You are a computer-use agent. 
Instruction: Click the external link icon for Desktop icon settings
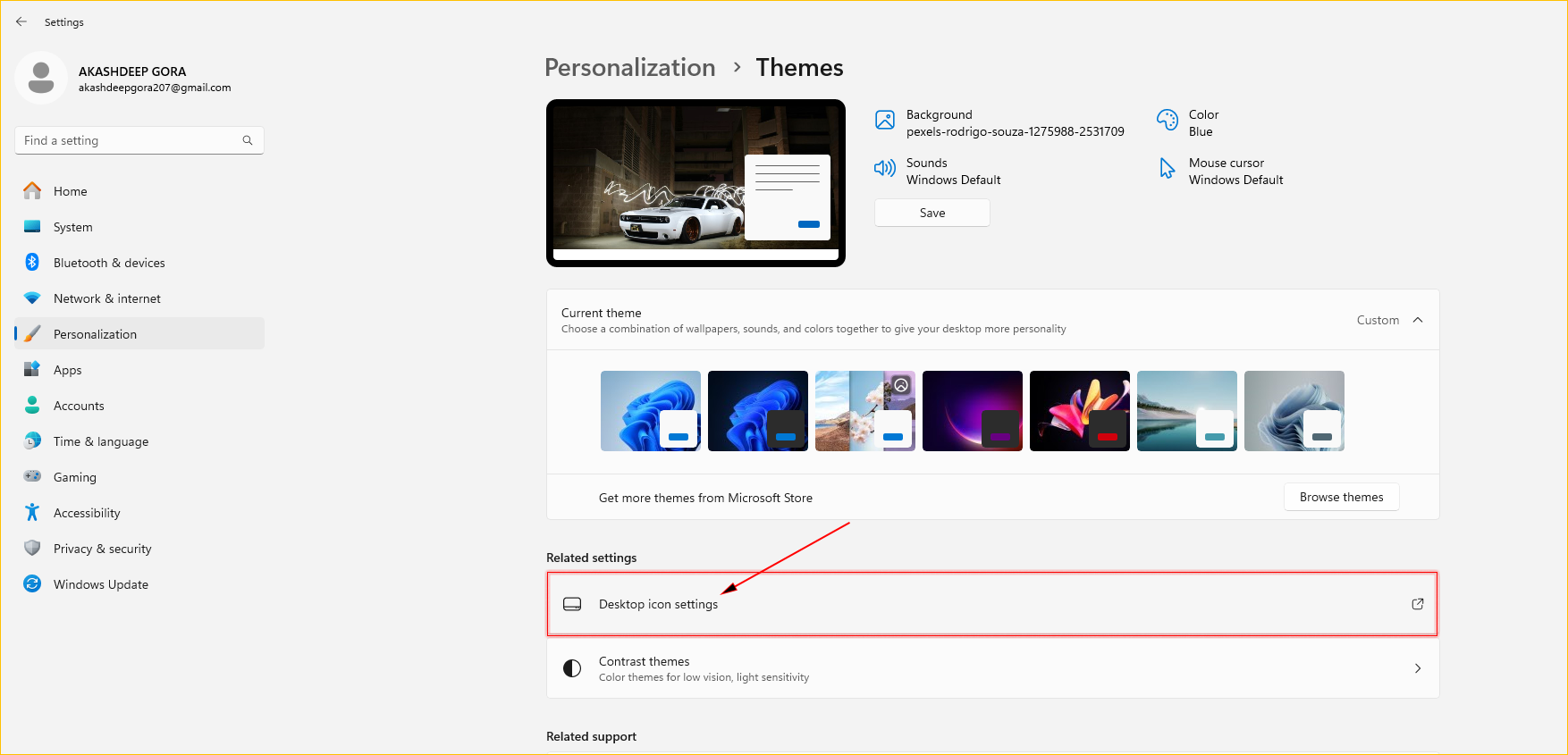pyautogui.click(x=1417, y=604)
